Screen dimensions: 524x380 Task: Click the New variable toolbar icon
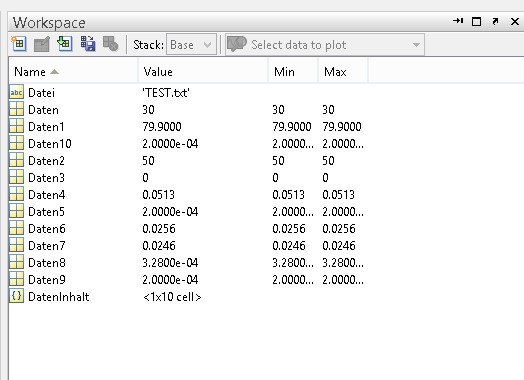[18, 44]
